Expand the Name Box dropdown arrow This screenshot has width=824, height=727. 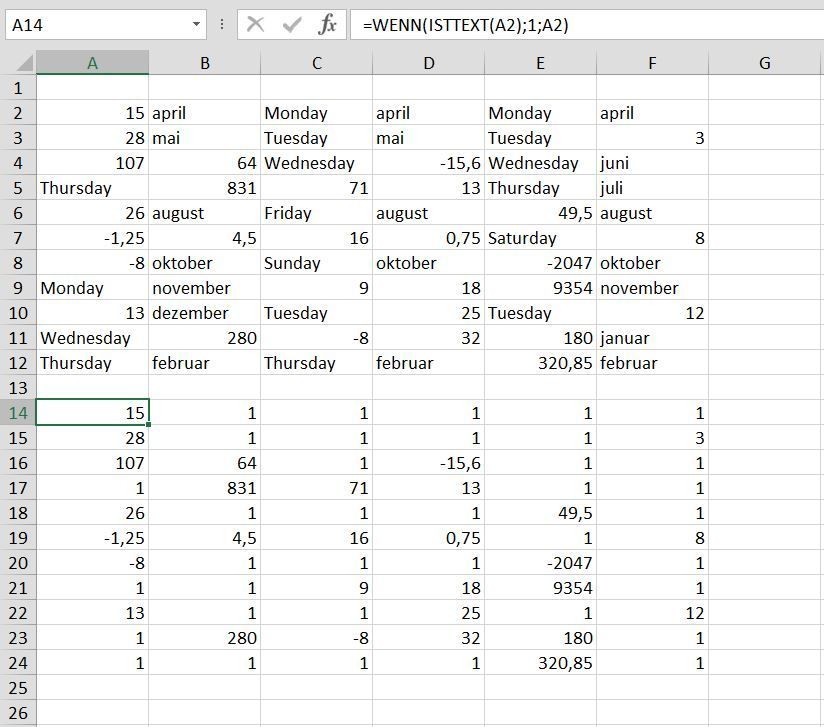point(196,24)
